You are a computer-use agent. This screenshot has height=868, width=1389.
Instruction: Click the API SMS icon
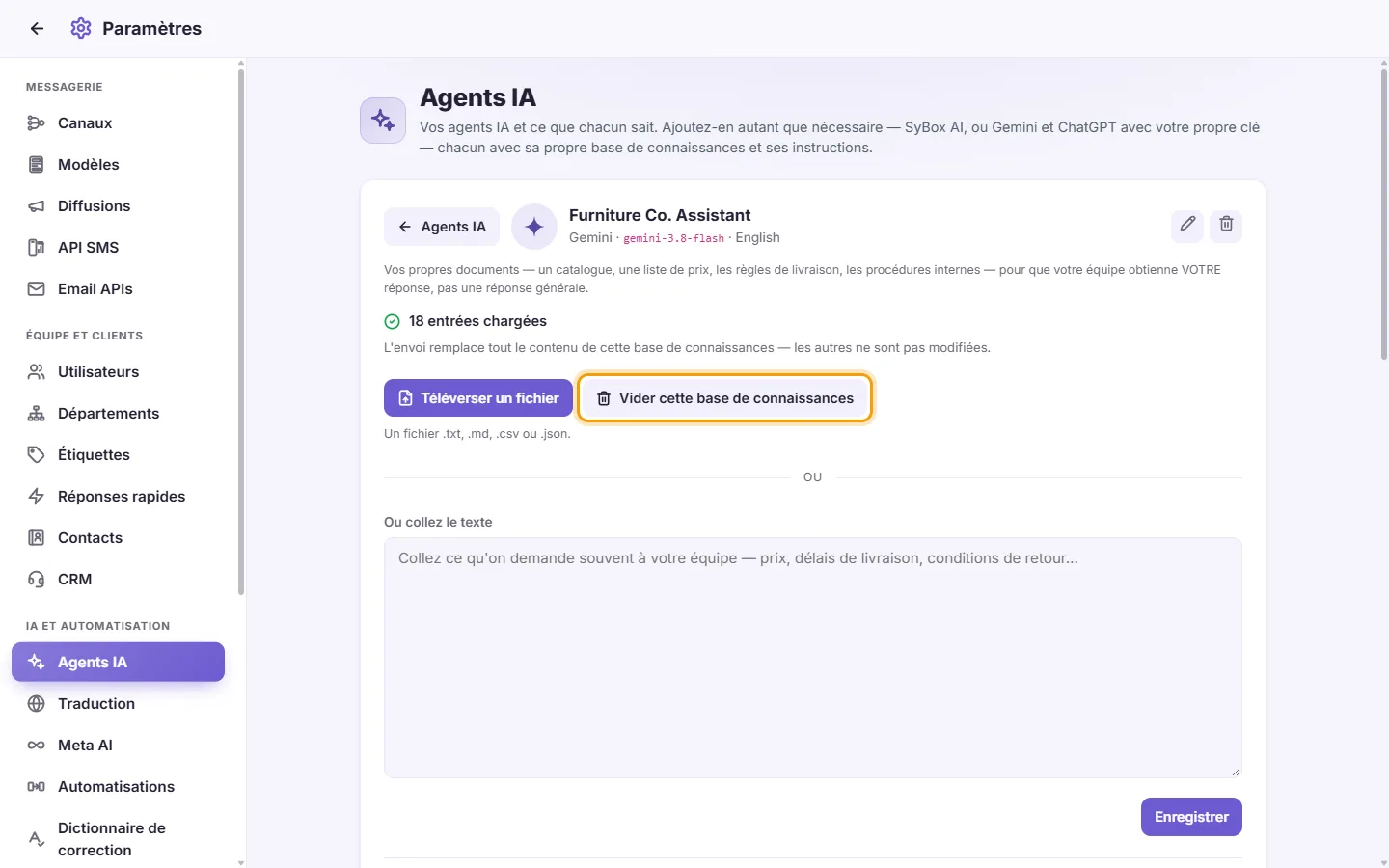[37, 248]
